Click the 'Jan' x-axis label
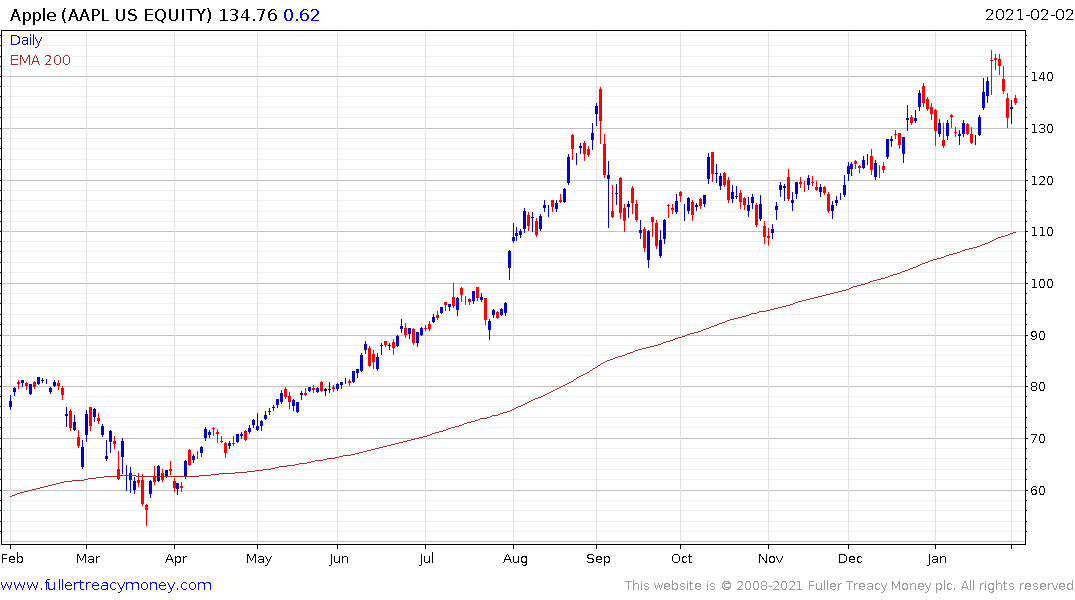 point(937,558)
